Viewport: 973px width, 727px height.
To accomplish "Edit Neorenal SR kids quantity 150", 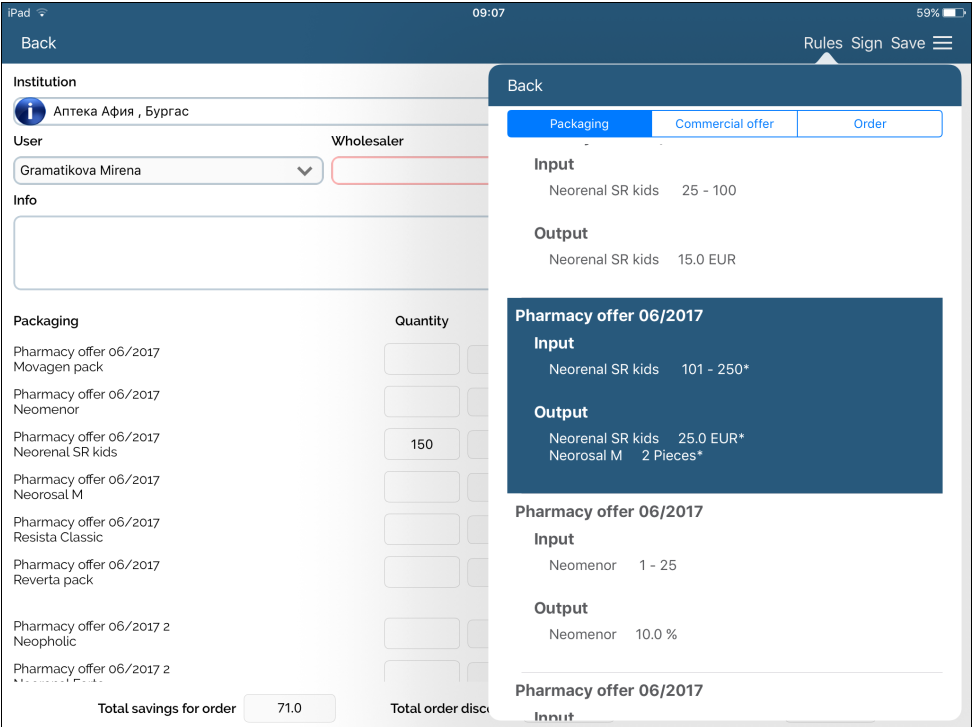I will 422,444.
